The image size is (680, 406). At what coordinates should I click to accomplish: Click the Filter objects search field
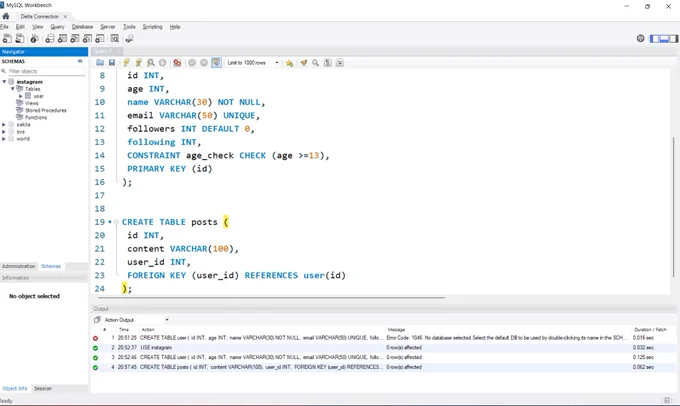coord(46,71)
